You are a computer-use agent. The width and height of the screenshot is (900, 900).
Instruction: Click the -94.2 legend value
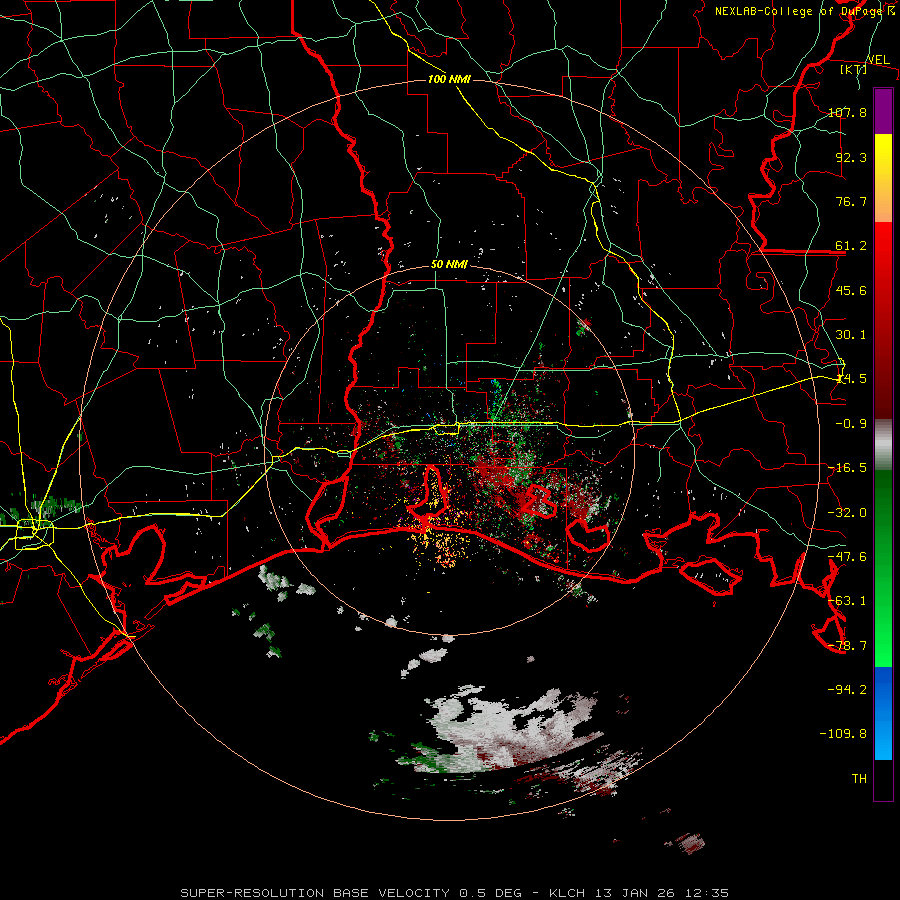(847, 689)
